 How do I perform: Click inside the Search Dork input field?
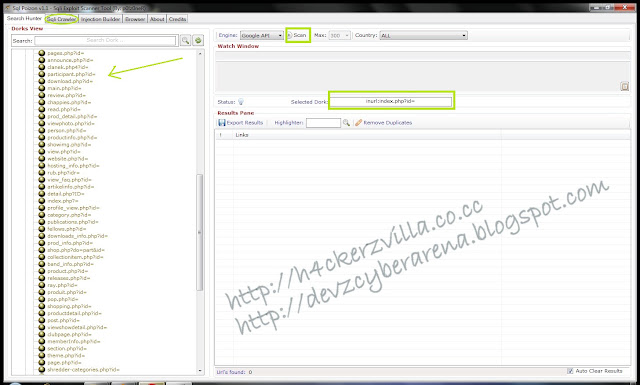[105, 40]
